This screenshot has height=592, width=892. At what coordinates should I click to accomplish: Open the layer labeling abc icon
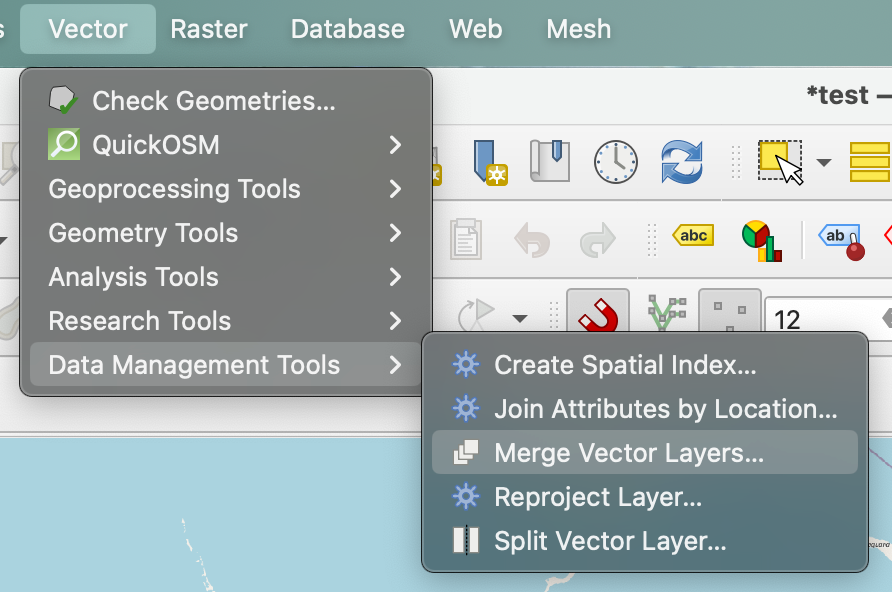click(x=693, y=235)
